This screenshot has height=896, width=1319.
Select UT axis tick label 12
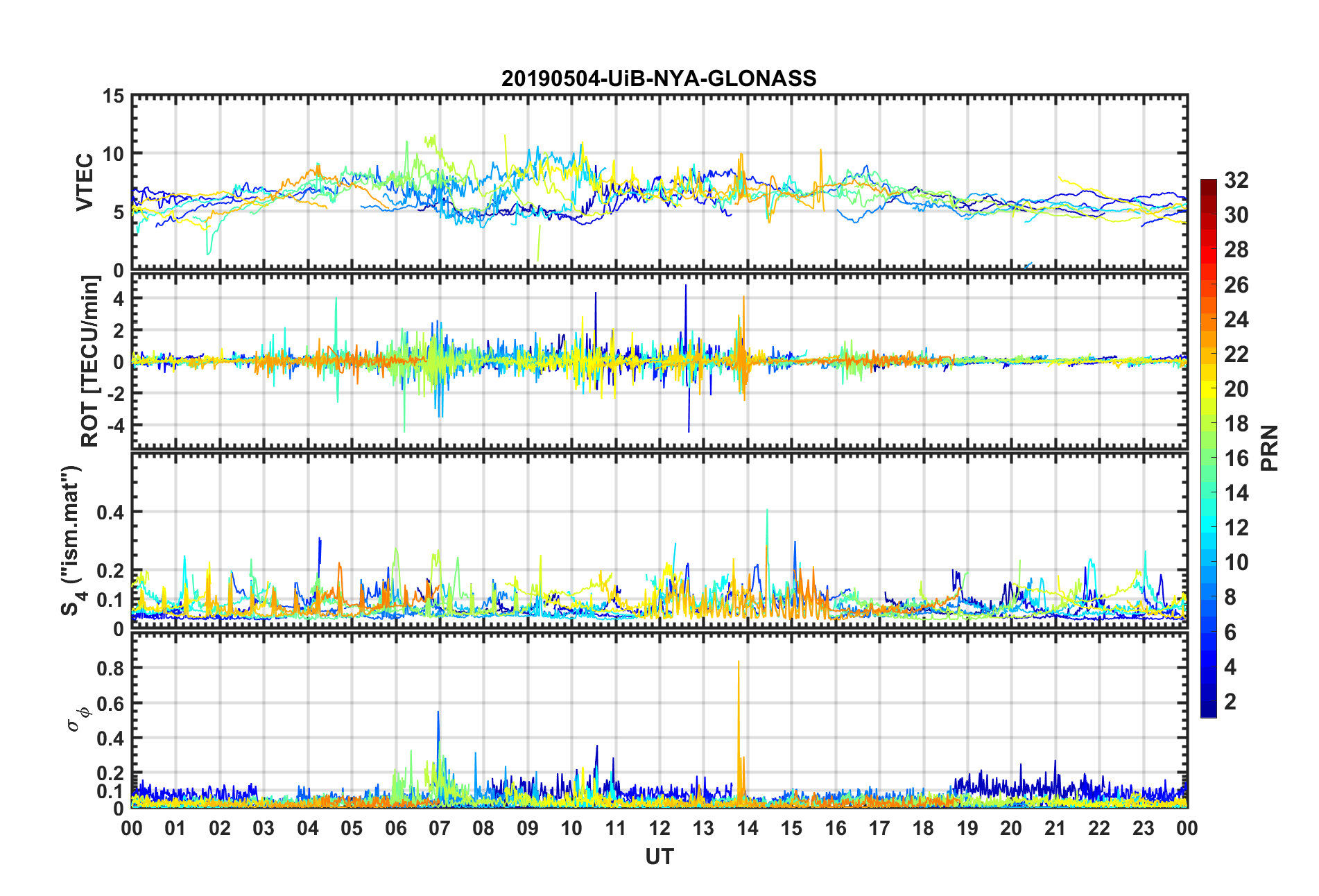[659, 828]
